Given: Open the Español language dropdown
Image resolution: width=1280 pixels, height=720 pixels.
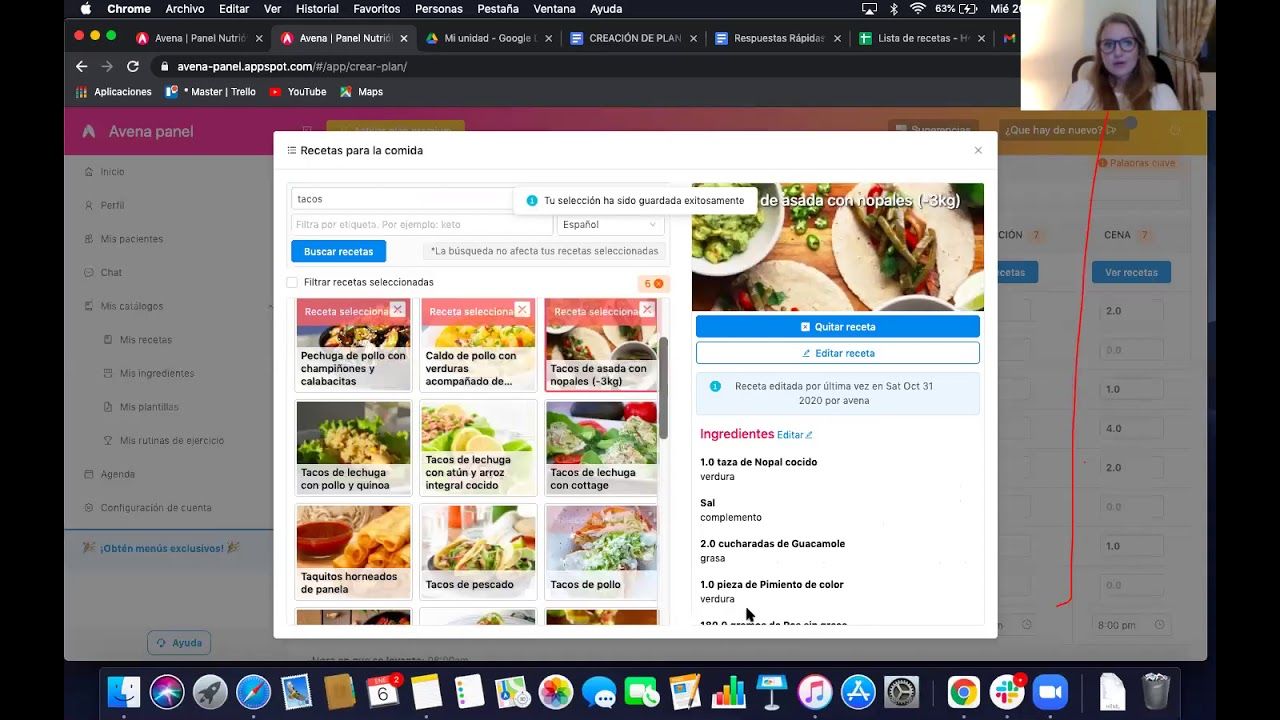Looking at the screenshot, I should coord(610,225).
